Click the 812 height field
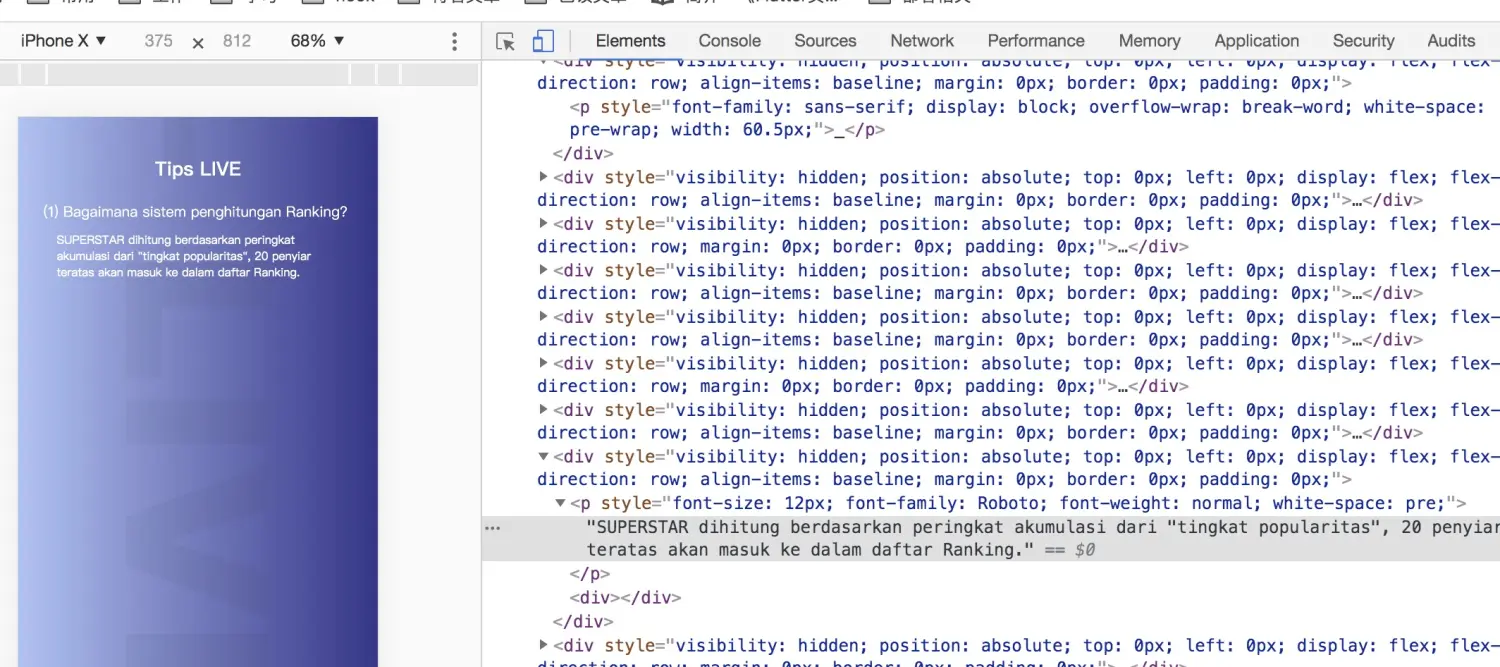Screen dimensions: 1500x667 (237, 41)
